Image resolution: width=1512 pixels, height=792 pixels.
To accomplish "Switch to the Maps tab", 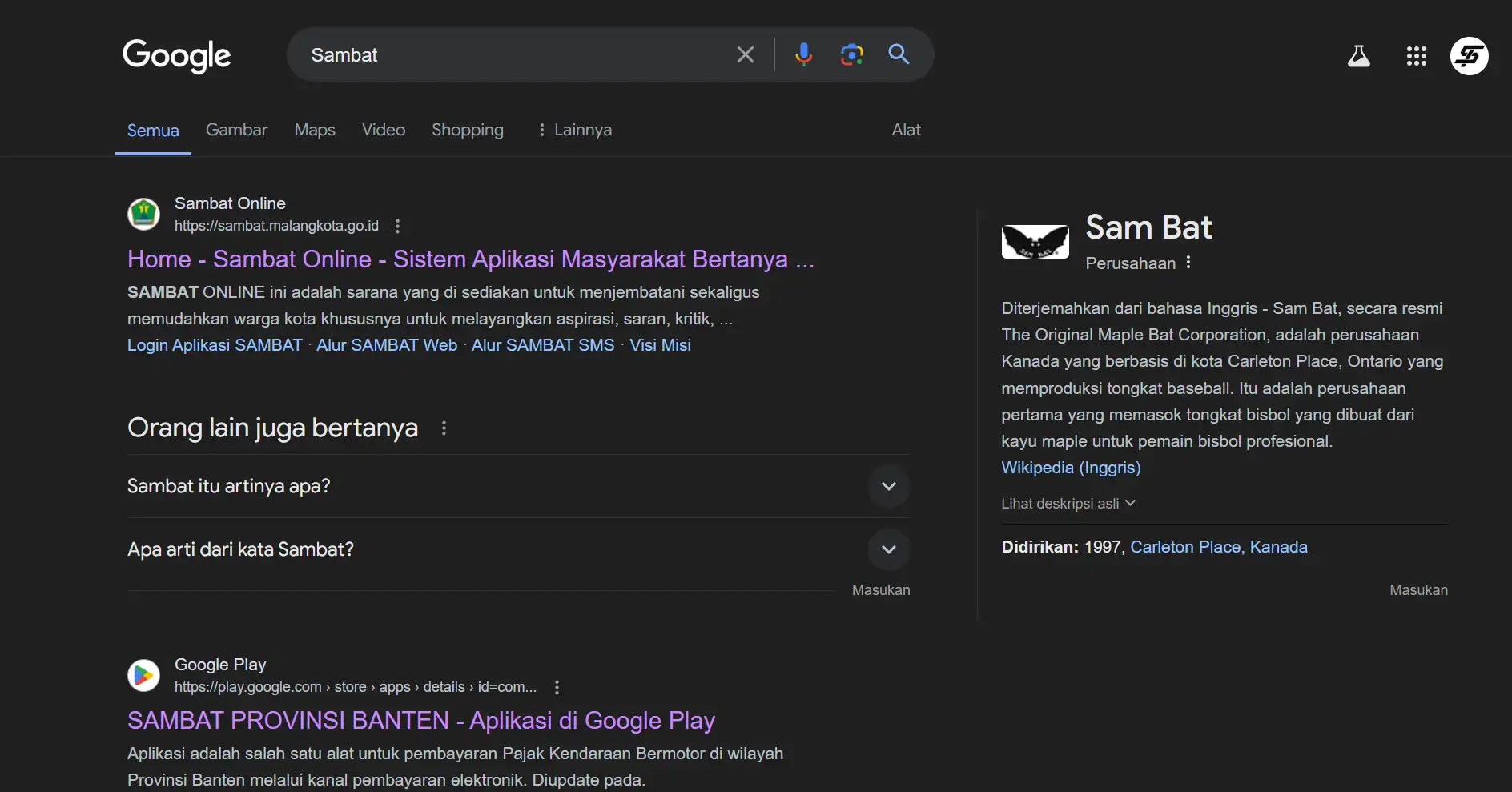I will click(315, 130).
